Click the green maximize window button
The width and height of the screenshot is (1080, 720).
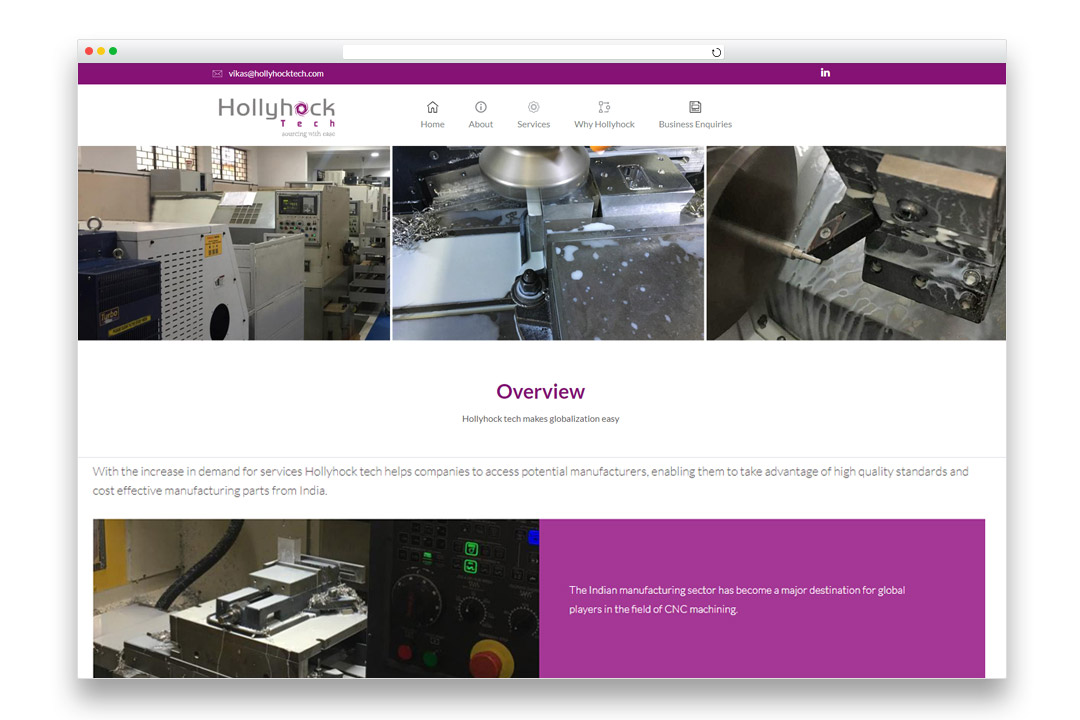[x=113, y=51]
